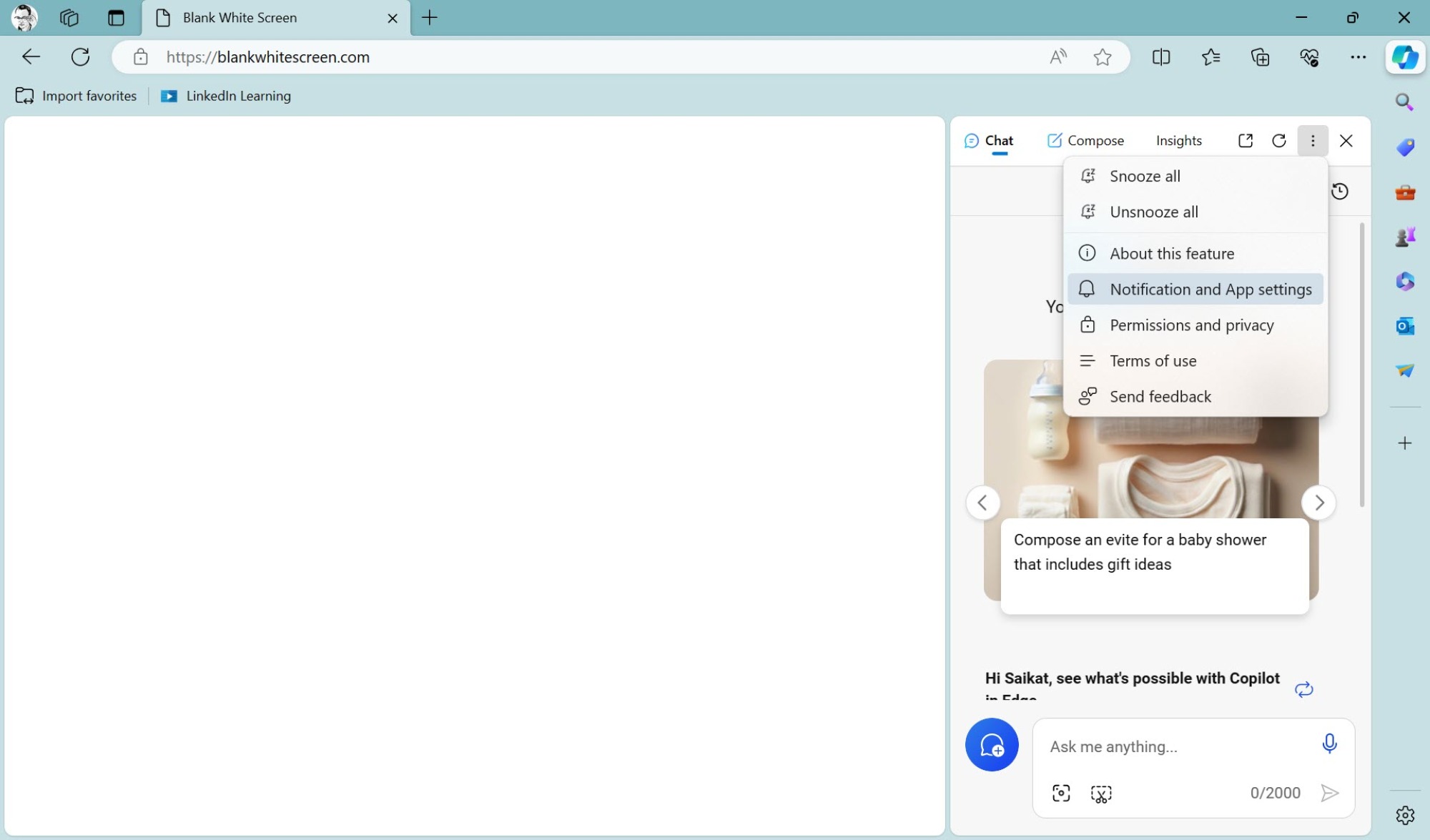Refresh the current page
The width and height of the screenshot is (1430, 840).
coord(81,57)
